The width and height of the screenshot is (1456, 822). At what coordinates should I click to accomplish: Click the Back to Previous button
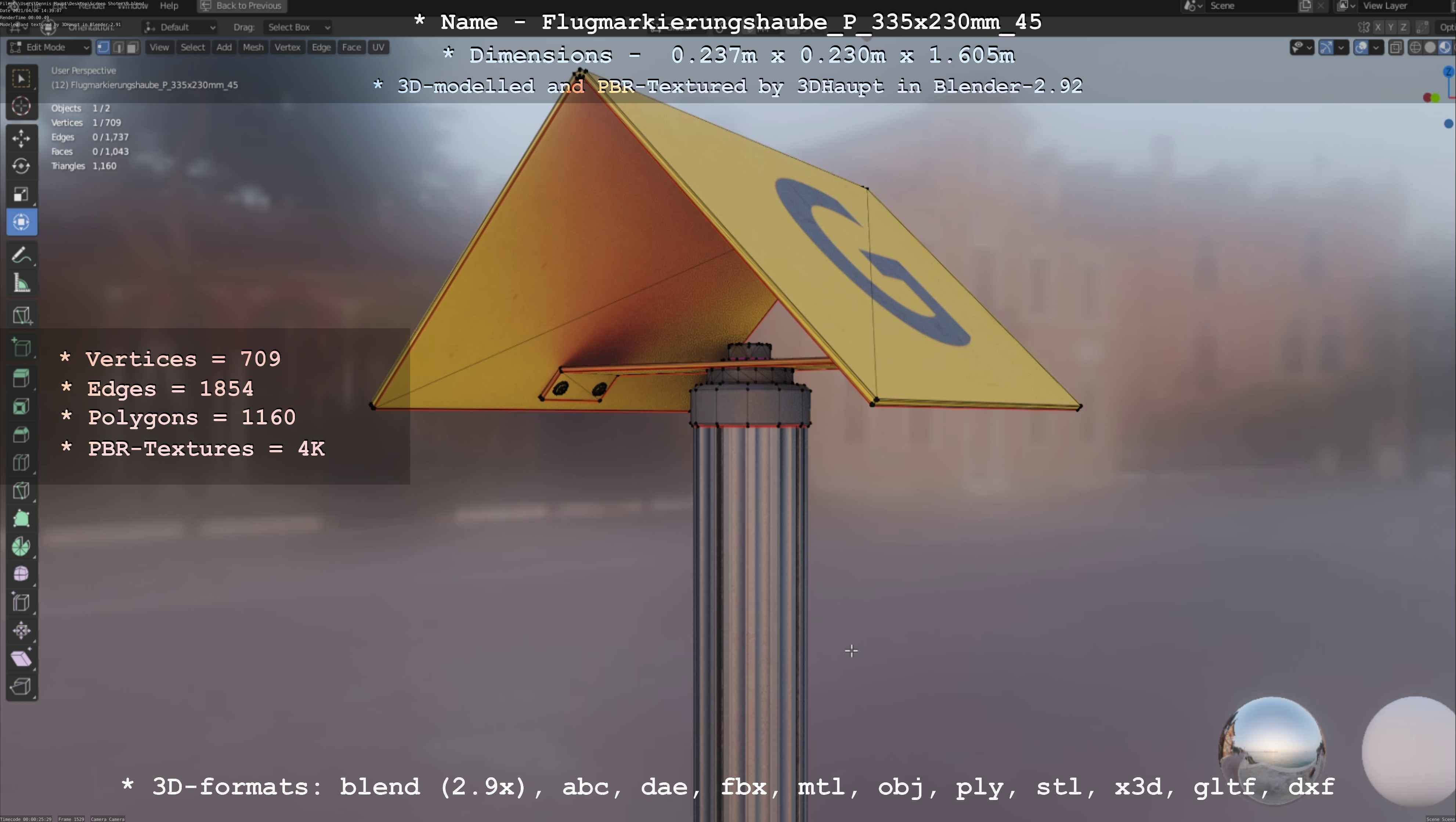click(242, 6)
